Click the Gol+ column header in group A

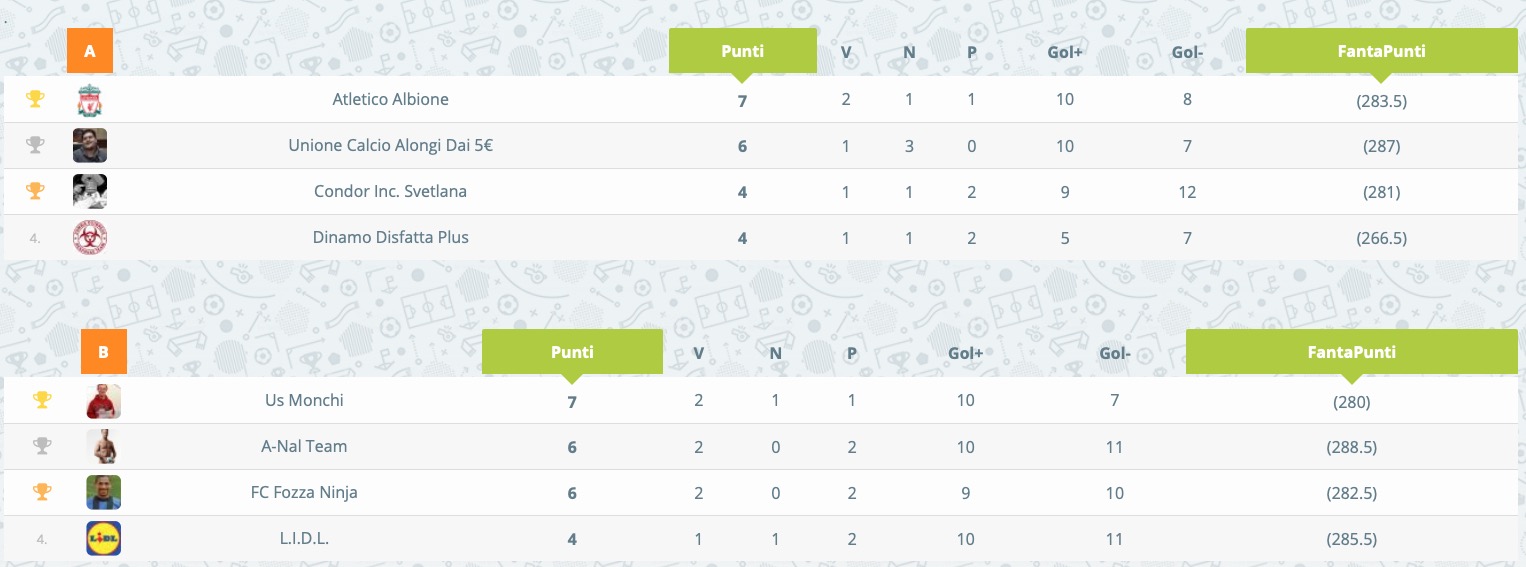click(1065, 52)
